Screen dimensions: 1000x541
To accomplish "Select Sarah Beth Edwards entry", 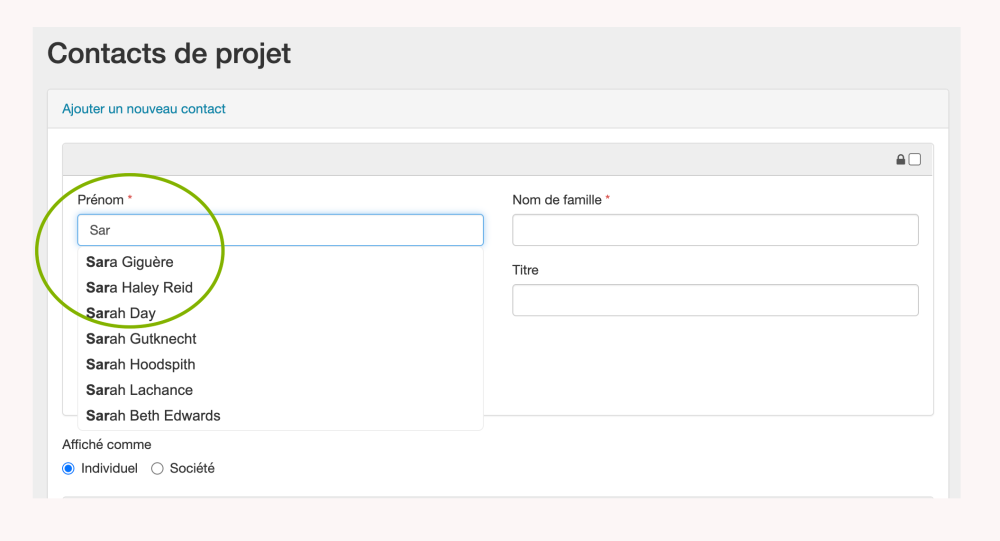I will pos(153,416).
